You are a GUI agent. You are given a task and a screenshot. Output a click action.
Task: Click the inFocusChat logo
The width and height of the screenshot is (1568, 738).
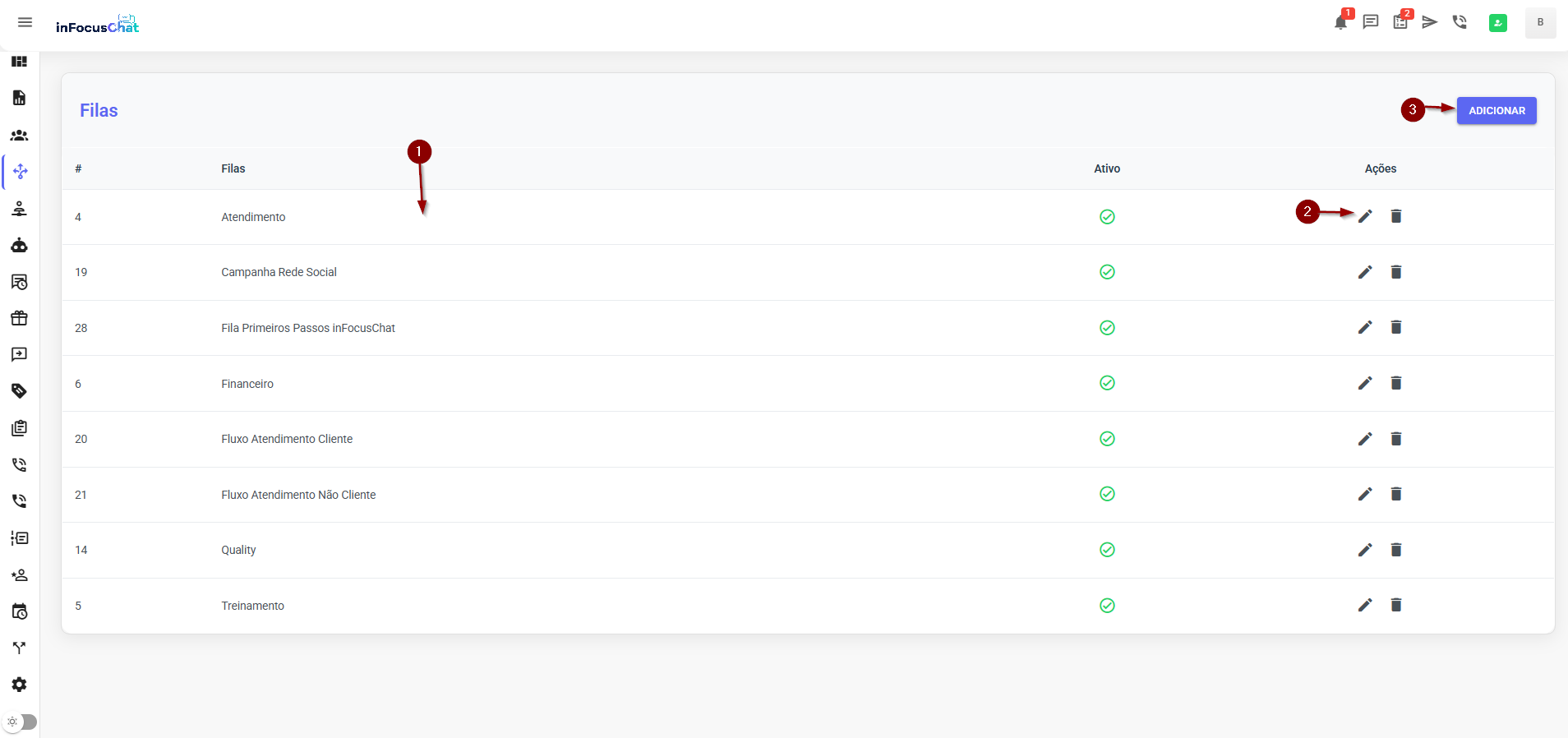[x=97, y=25]
